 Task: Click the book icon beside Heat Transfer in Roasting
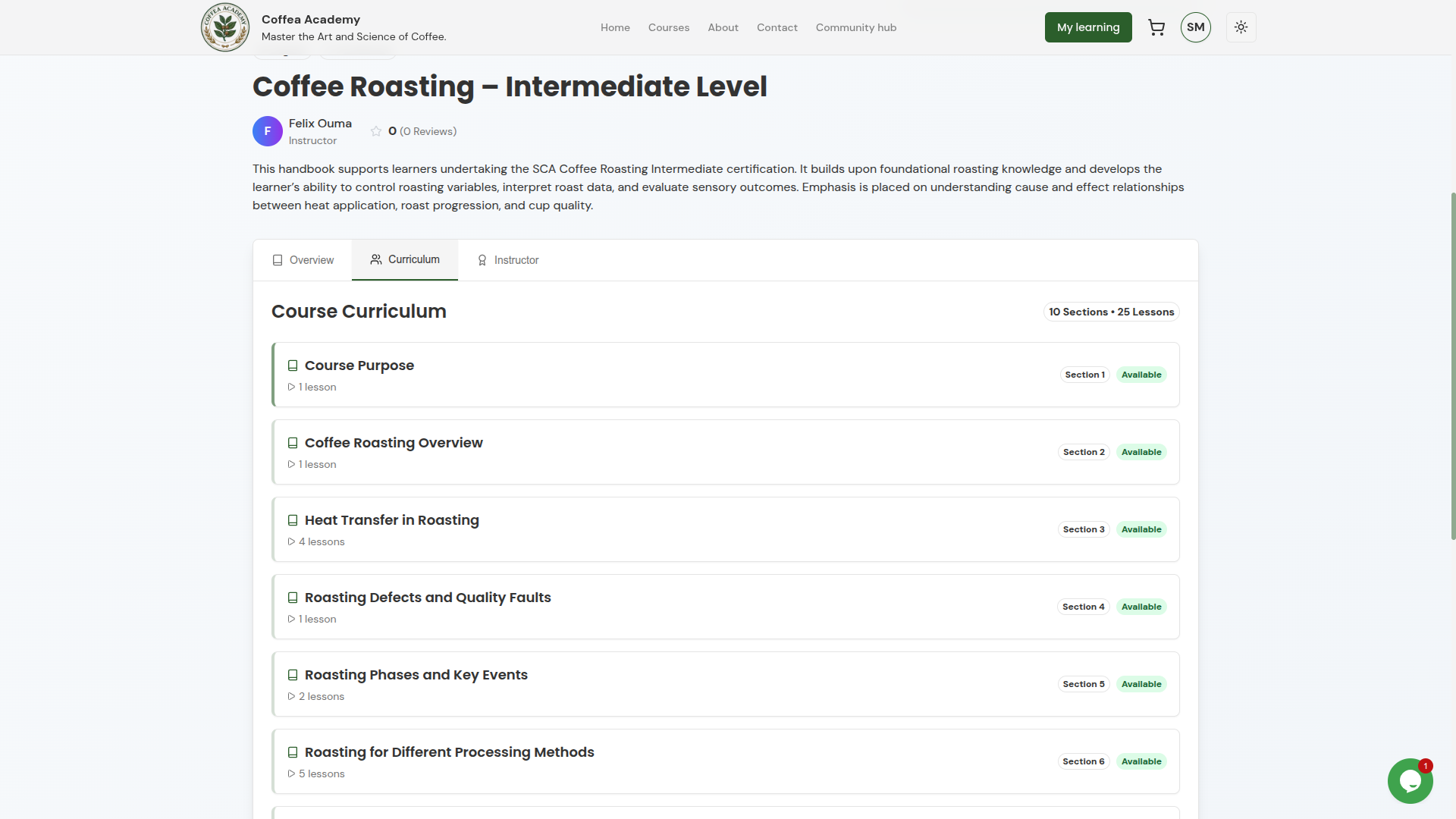pos(293,520)
